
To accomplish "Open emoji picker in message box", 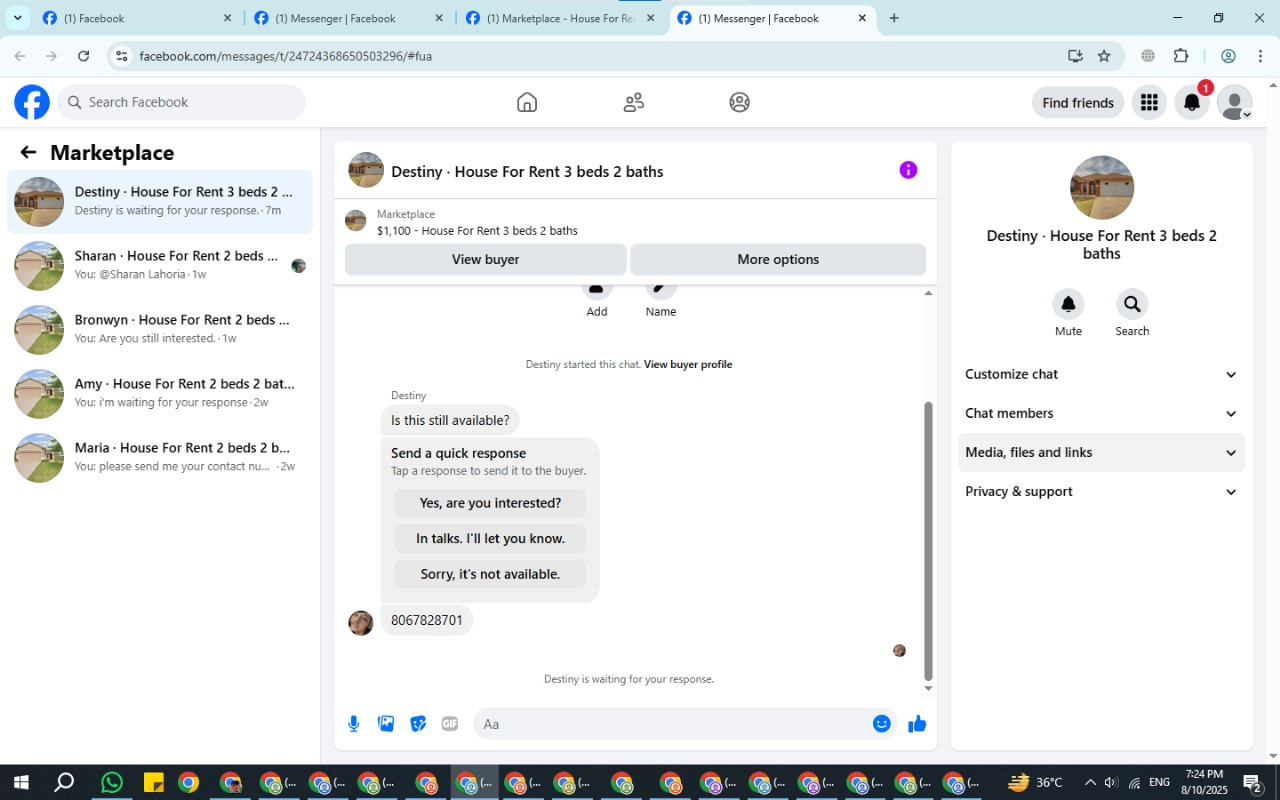I will pyautogui.click(x=881, y=724).
